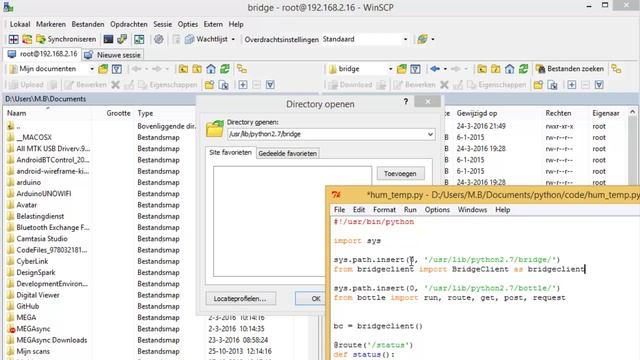Click the Wachtlijst queue button
The width and height of the screenshot is (640, 360).
pyautogui.click(x=207, y=39)
